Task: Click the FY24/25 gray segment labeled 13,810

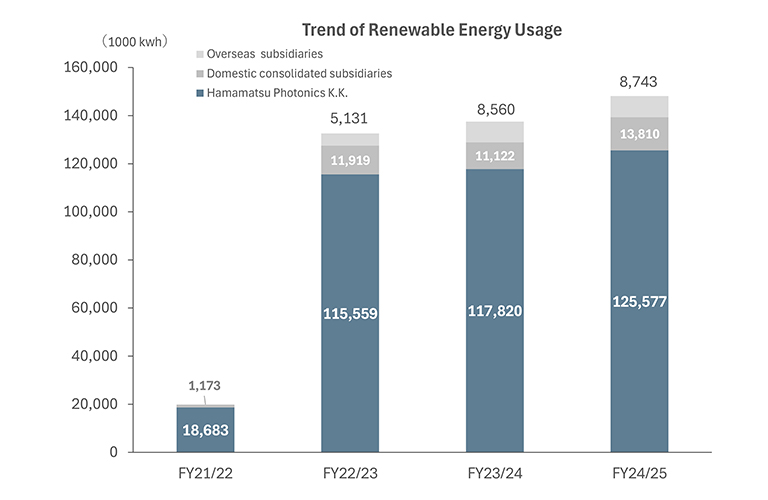Action: (x=640, y=133)
